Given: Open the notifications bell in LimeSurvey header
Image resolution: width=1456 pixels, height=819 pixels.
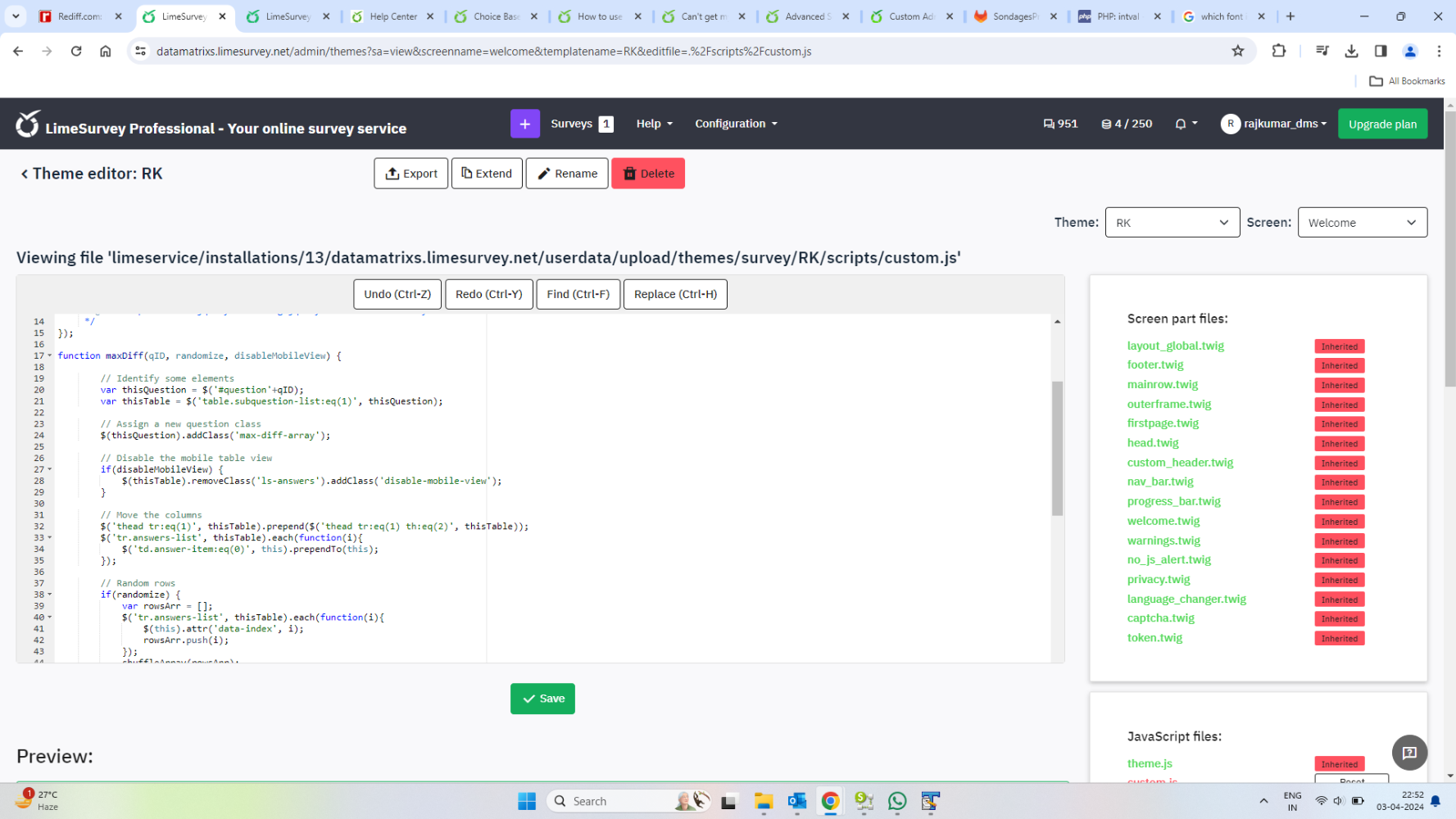Looking at the screenshot, I should point(1186,124).
